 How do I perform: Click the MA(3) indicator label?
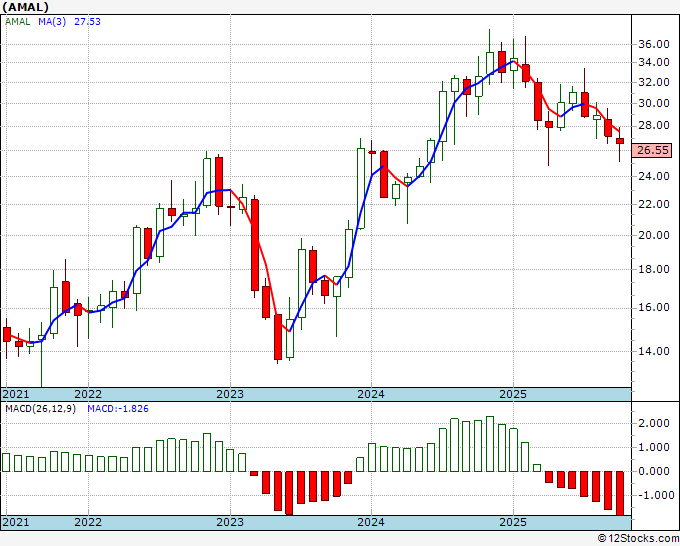coord(52,22)
